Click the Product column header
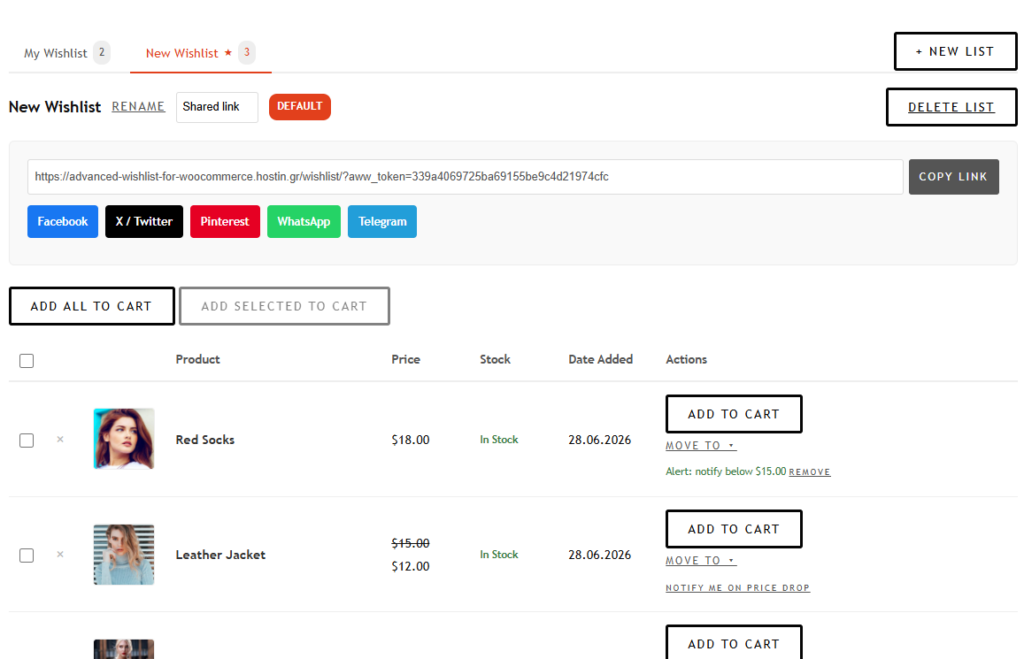Image resolution: width=1024 pixels, height=659 pixels. pyautogui.click(x=198, y=359)
